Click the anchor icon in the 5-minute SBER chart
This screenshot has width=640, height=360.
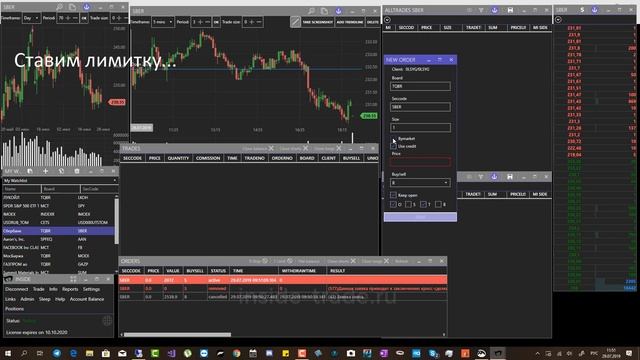338,11
